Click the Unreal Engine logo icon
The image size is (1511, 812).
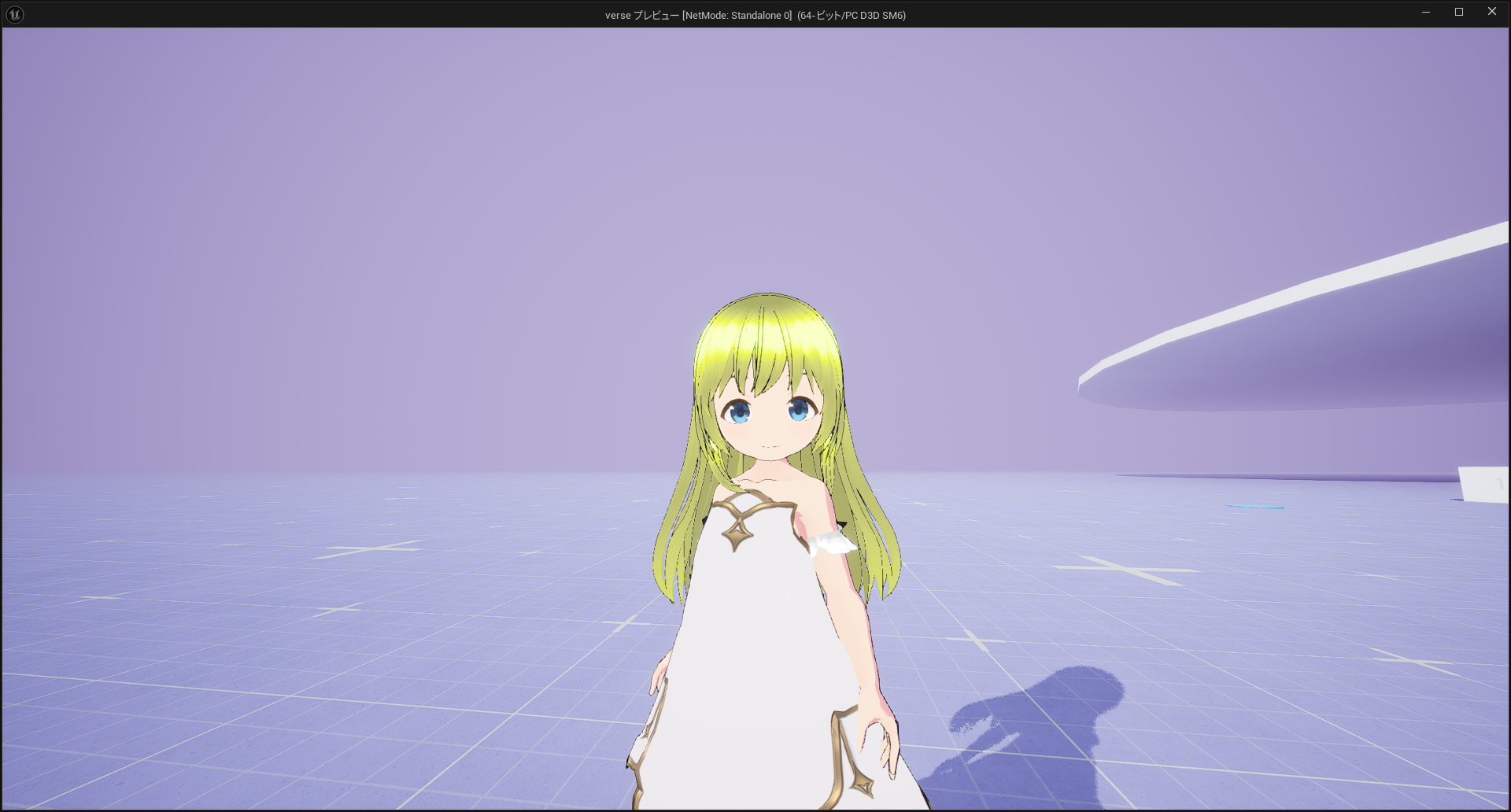[15, 14]
